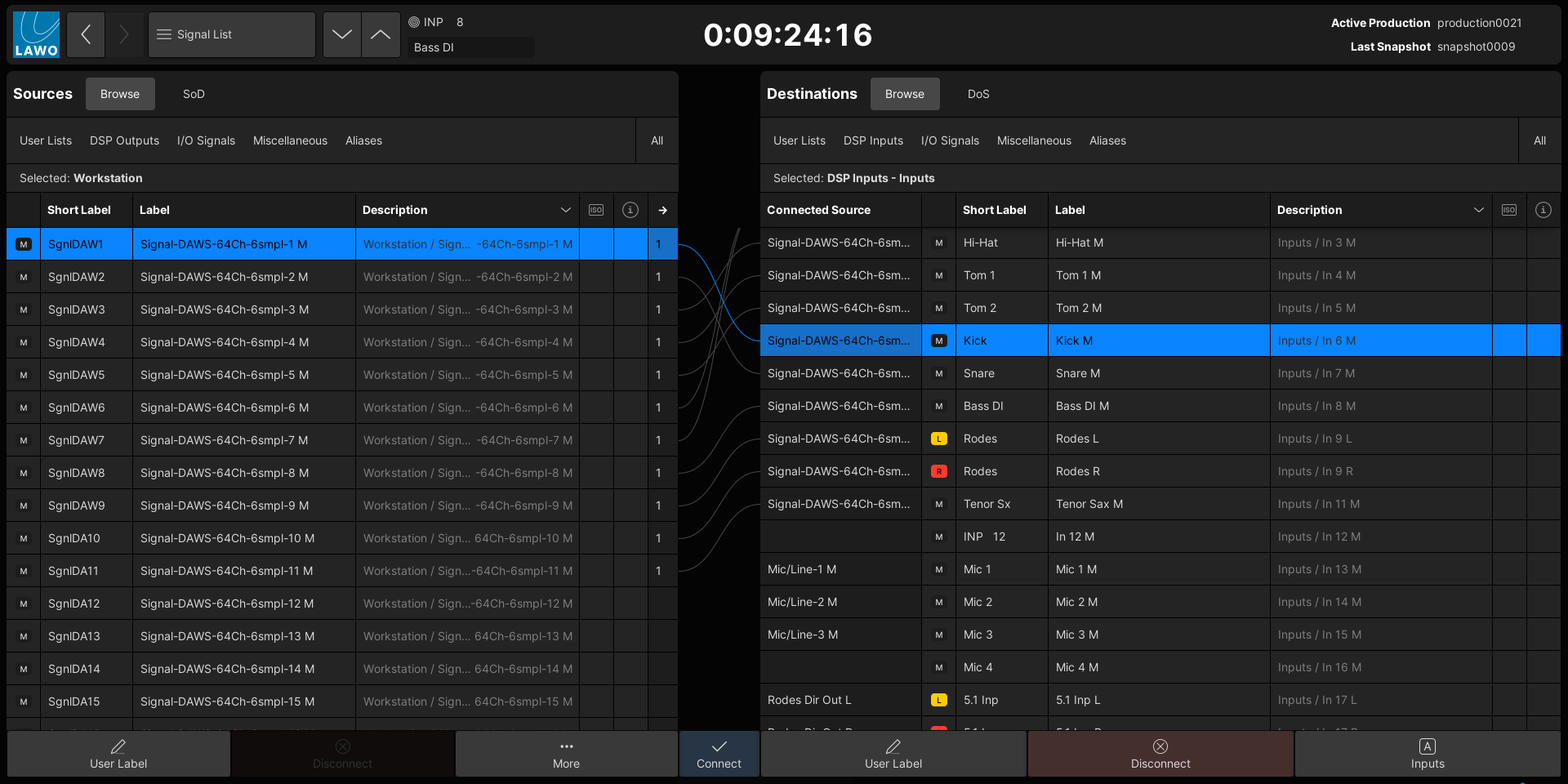Click the All filter in Sources
Image resolution: width=1568 pixels, height=784 pixels.
pos(656,140)
